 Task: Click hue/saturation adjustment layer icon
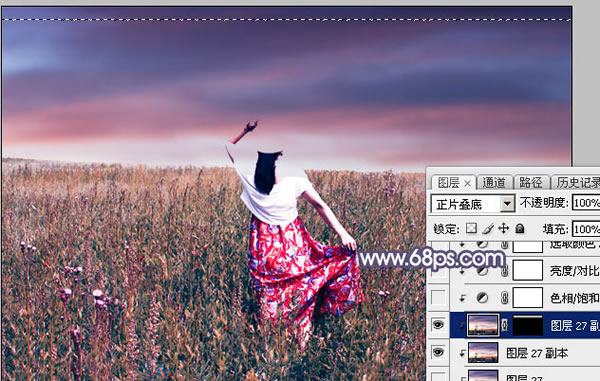482,298
